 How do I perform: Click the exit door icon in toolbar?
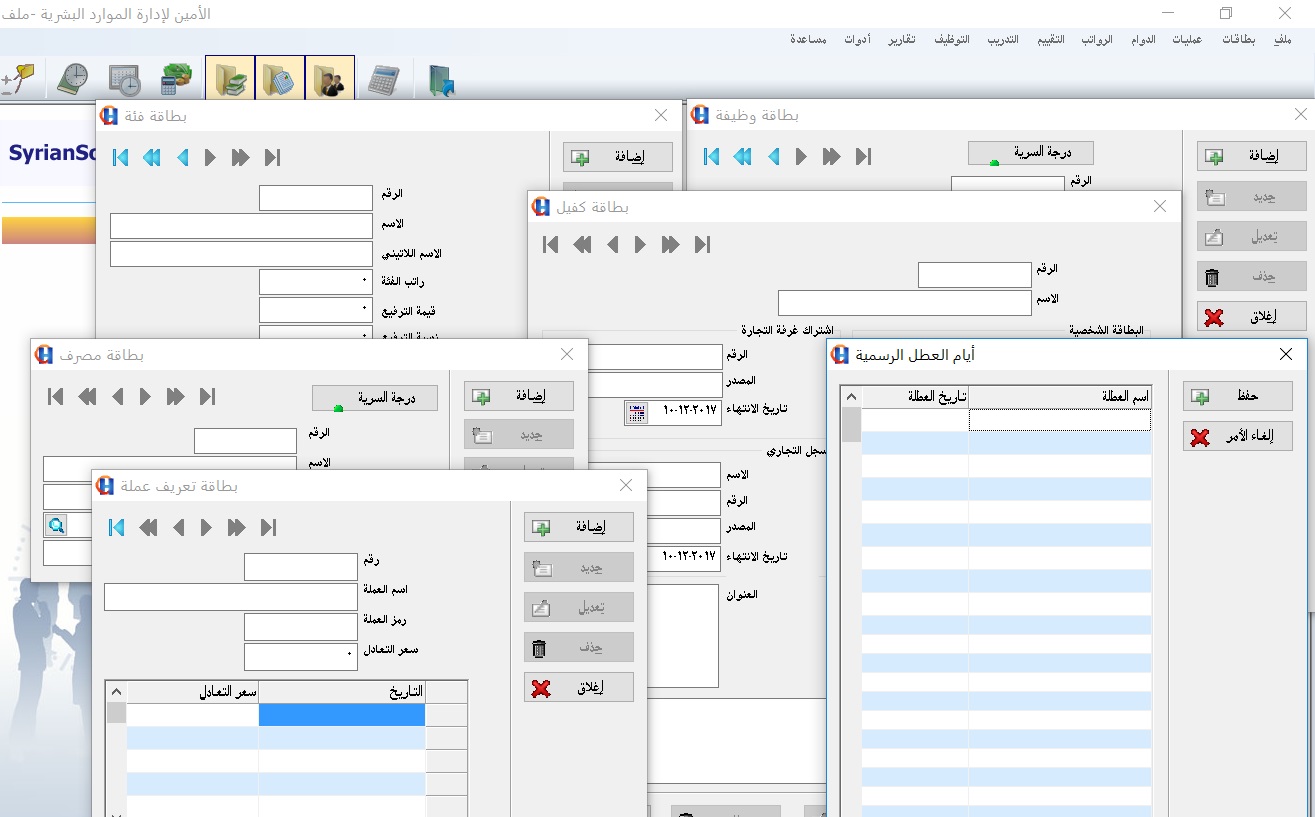pos(440,80)
